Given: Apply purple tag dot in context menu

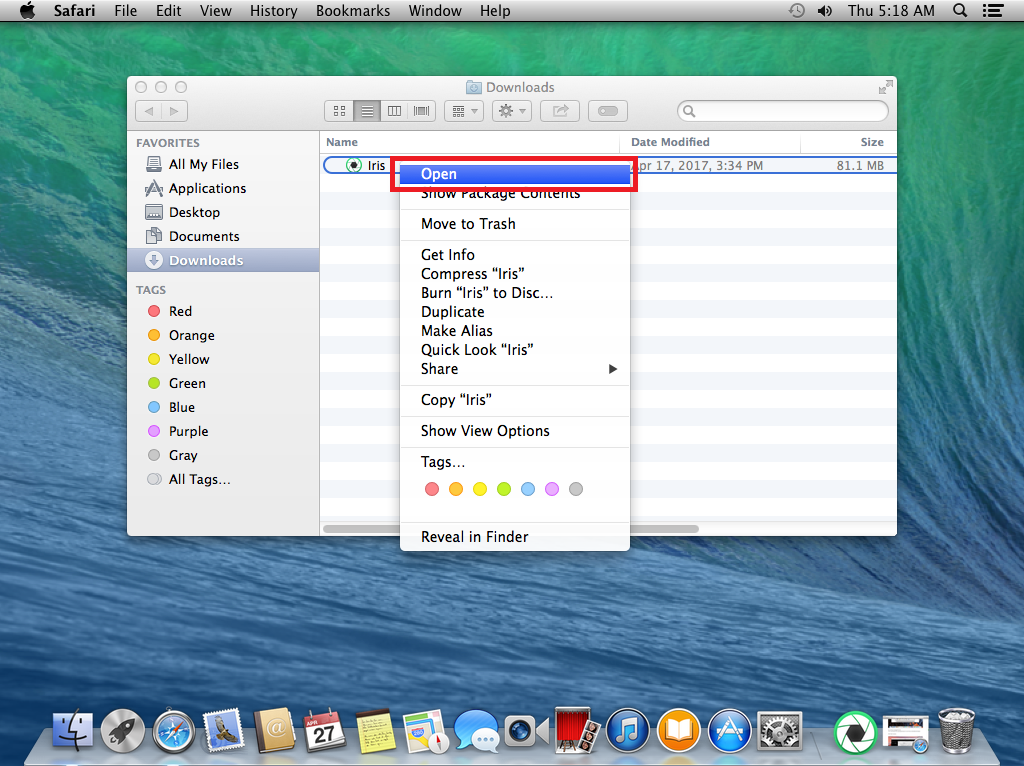Looking at the screenshot, I should [552, 489].
